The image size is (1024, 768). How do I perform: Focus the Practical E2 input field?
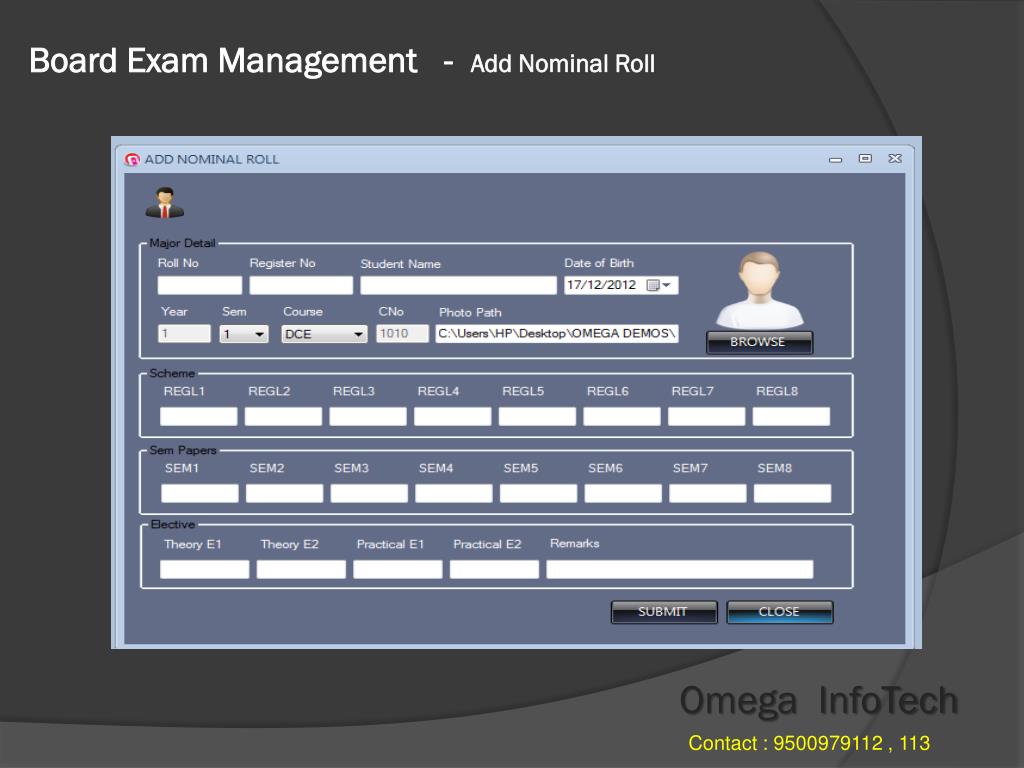pyautogui.click(x=494, y=569)
